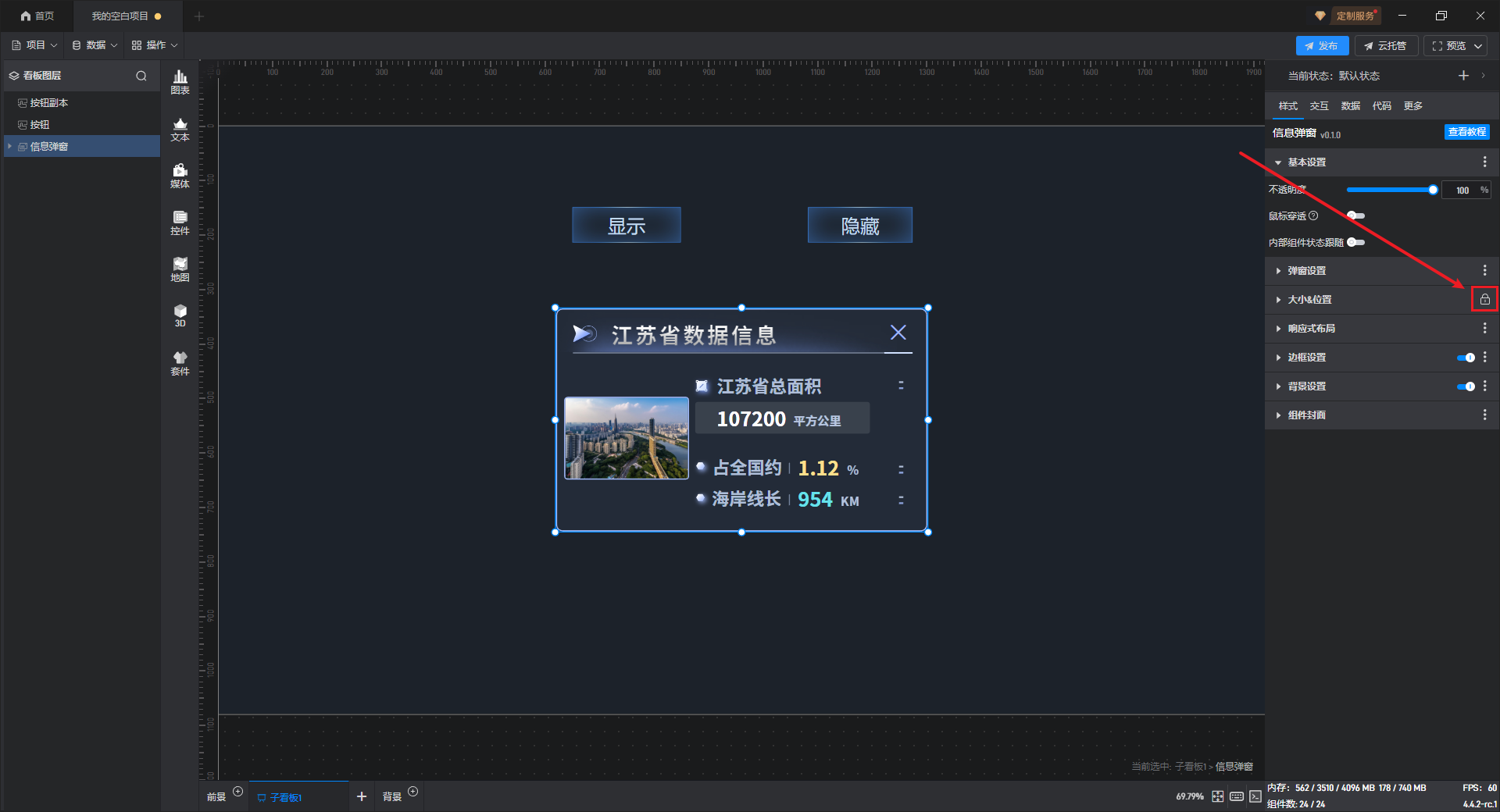Expand the 弹窗设置 section

(x=1278, y=271)
